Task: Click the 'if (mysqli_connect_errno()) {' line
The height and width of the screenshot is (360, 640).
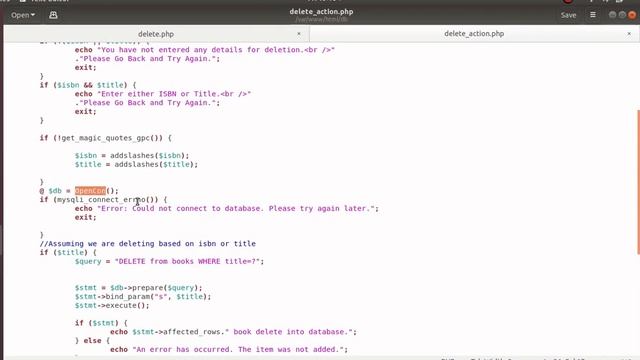Action: tap(103, 200)
